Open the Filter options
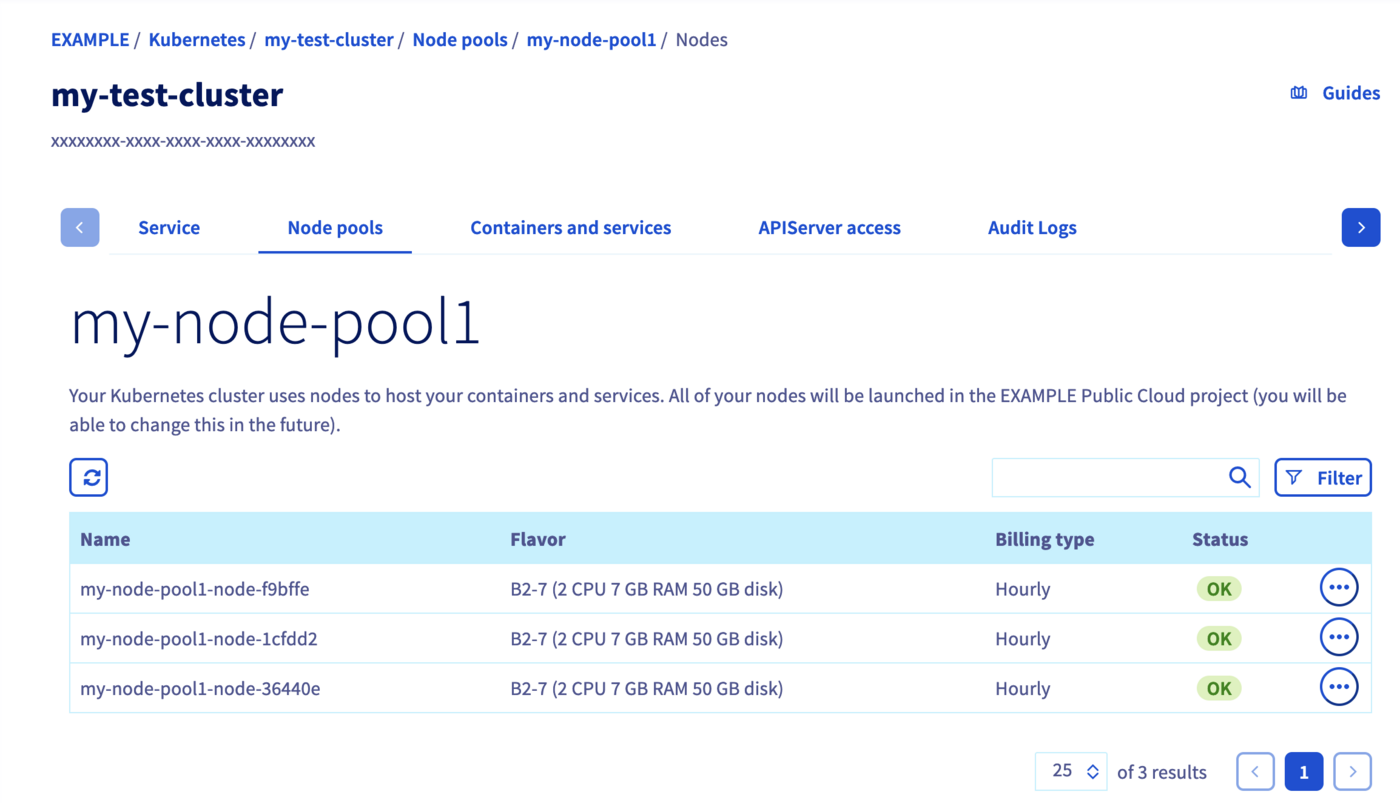The height and width of the screenshot is (803, 1400). (x=1323, y=477)
